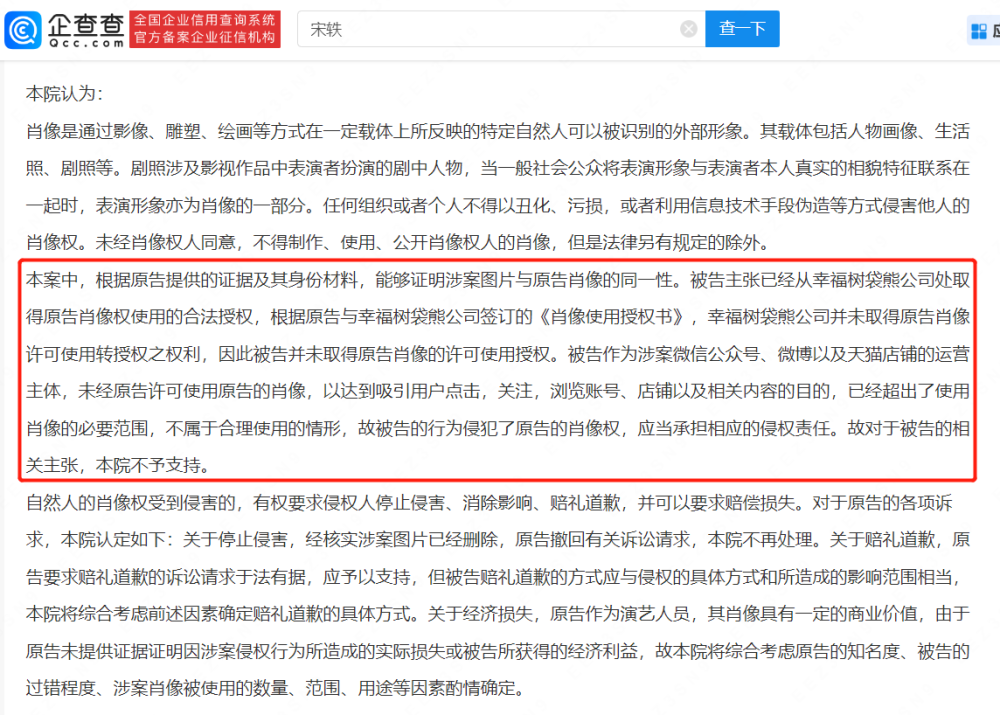Click the line starting 本院将综合考虑前述因素

pos(497,614)
